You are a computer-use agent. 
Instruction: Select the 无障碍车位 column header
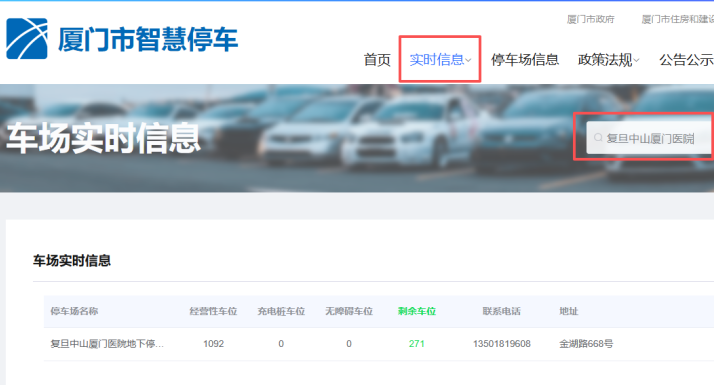click(349, 311)
